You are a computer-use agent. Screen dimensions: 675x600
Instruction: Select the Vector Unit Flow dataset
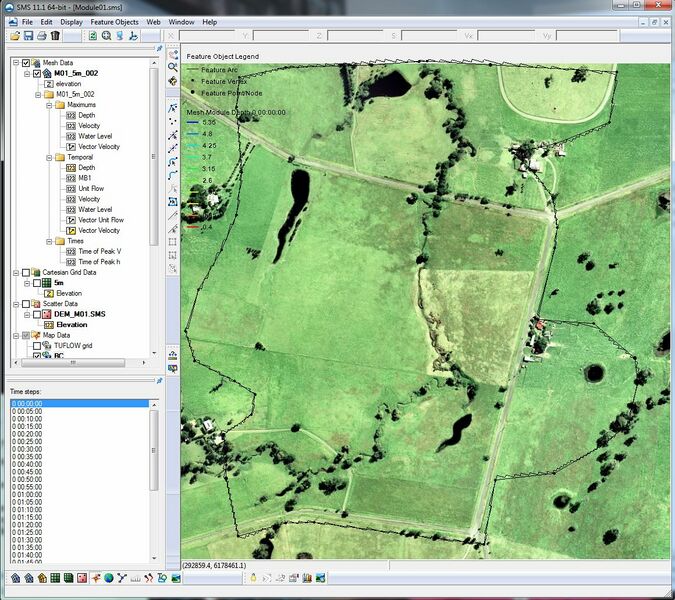[101, 220]
